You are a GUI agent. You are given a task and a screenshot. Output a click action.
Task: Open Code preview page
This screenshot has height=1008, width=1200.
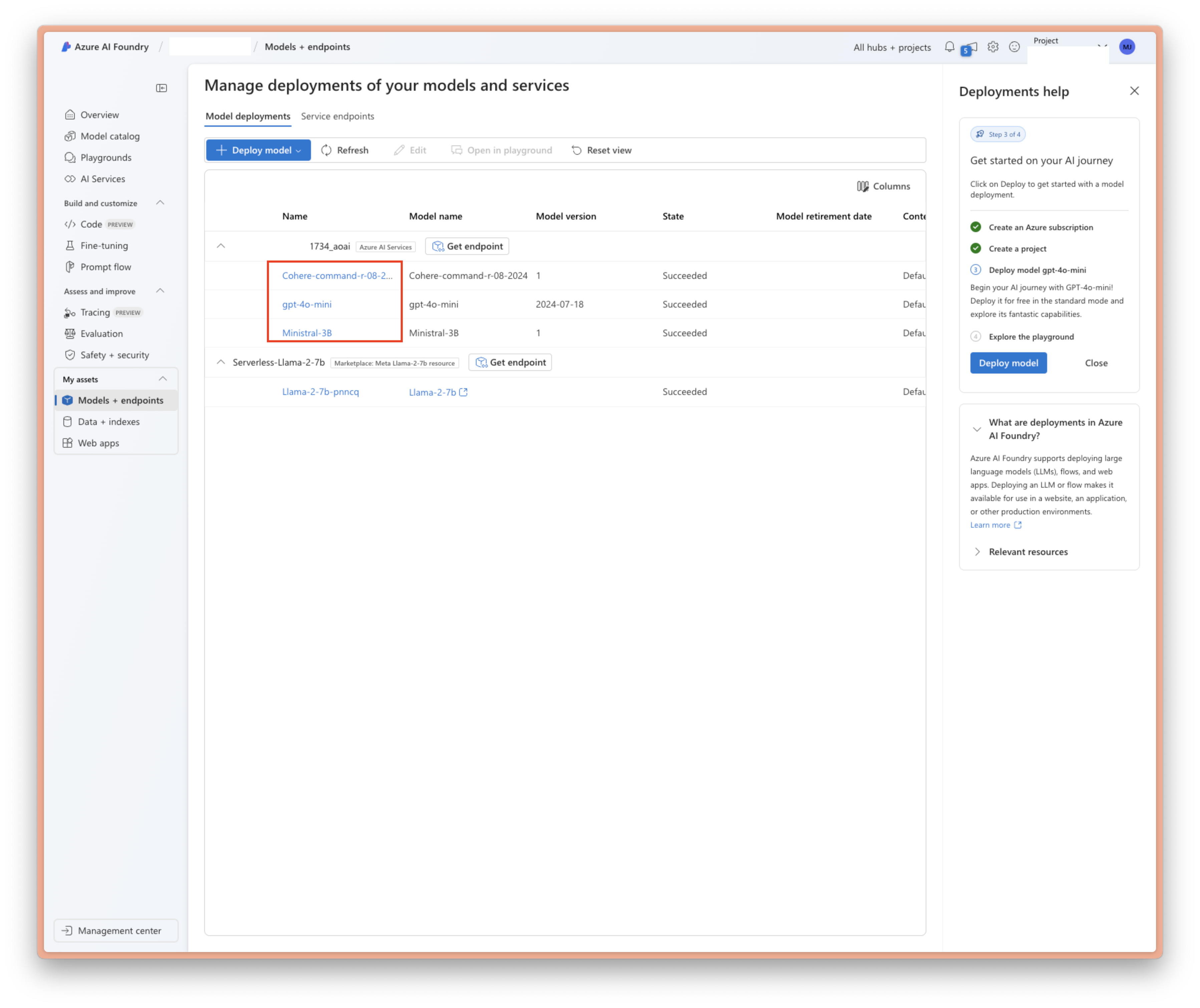(x=99, y=224)
